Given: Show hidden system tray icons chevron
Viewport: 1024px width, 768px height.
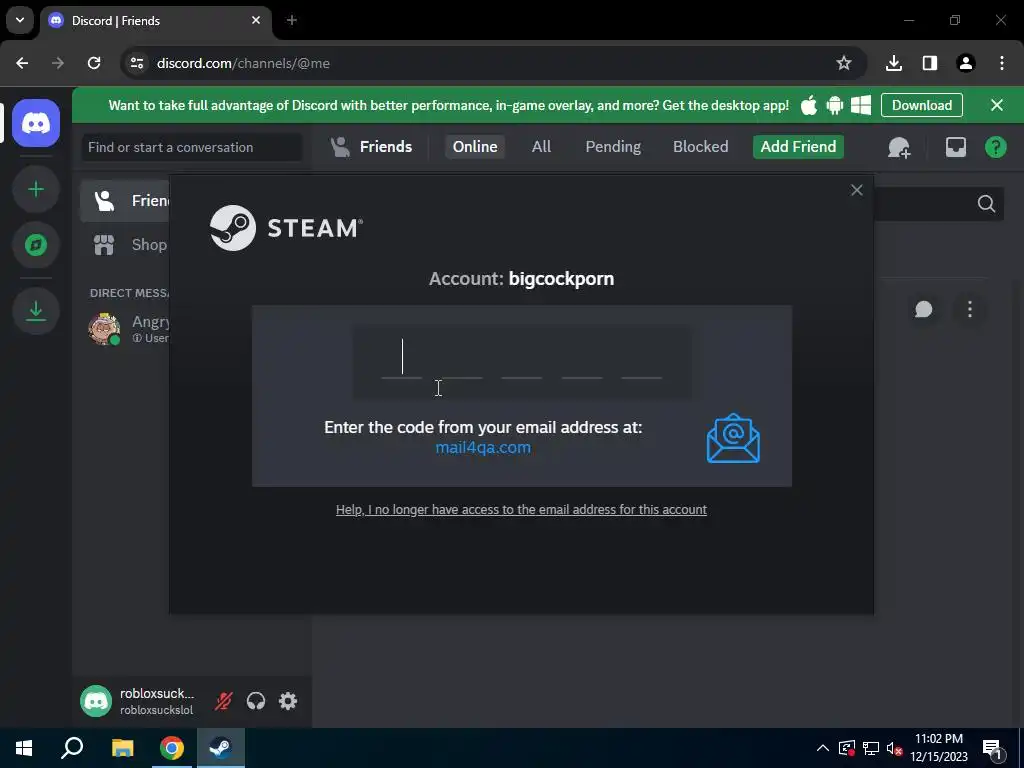Looking at the screenshot, I should tap(823, 748).
